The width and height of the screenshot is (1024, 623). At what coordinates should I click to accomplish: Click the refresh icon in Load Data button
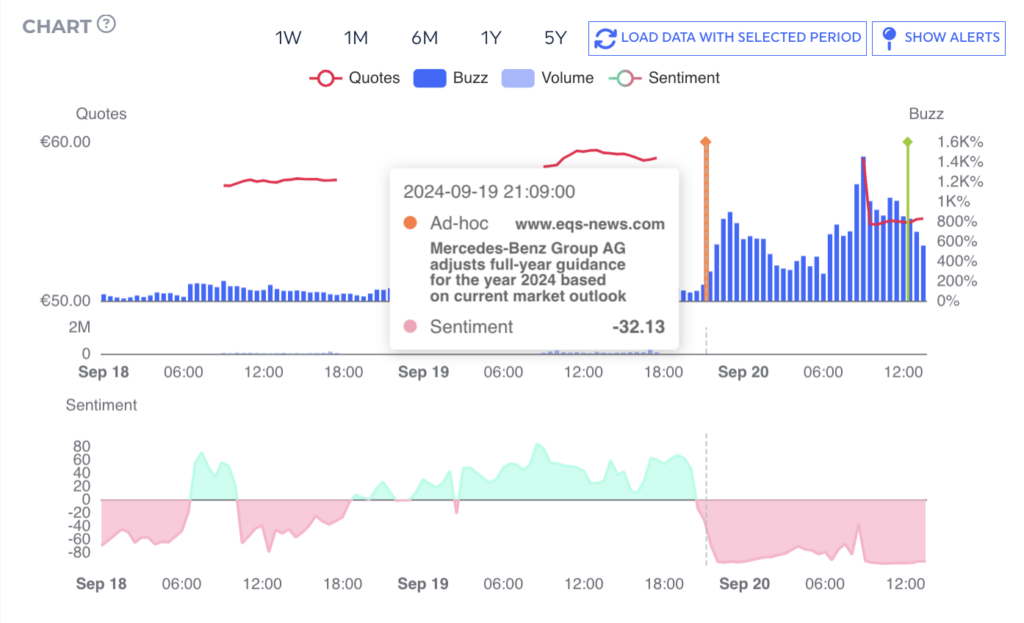pyautogui.click(x=605, y=38)
